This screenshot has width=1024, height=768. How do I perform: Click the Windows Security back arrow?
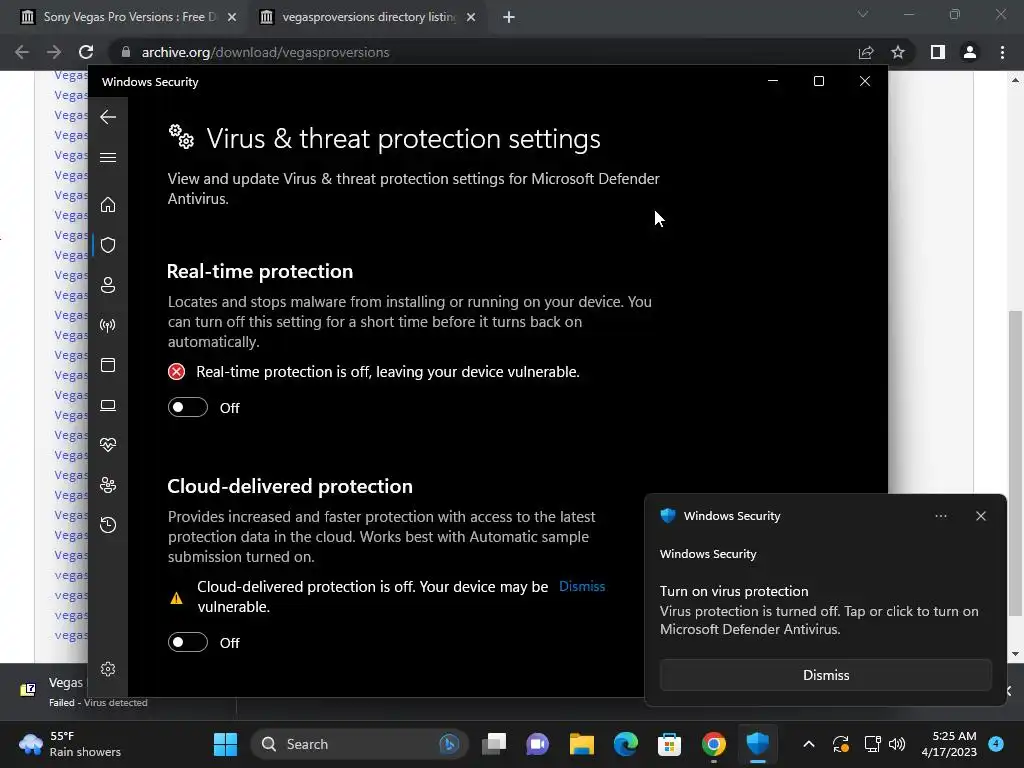[108, 118]
